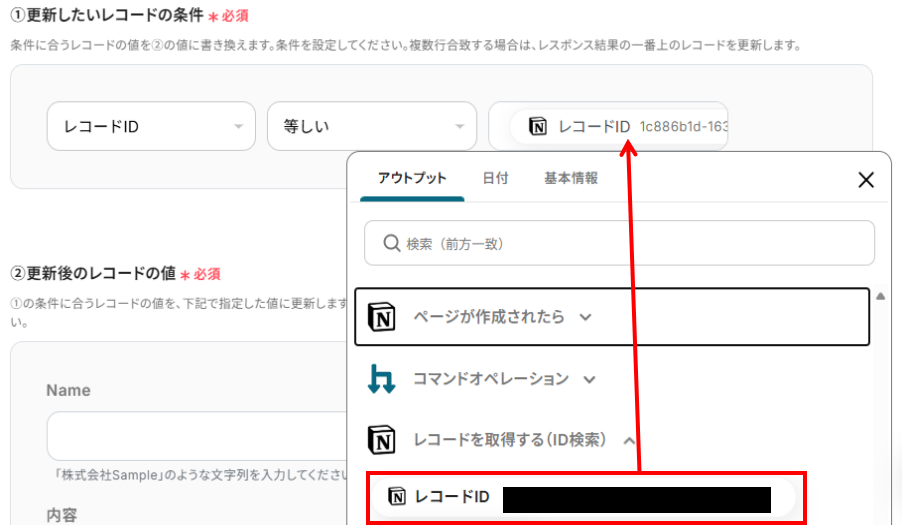903x525 pixels.
Task: Click the Notion icon in the condition value chip
Action: click(537, 126)
